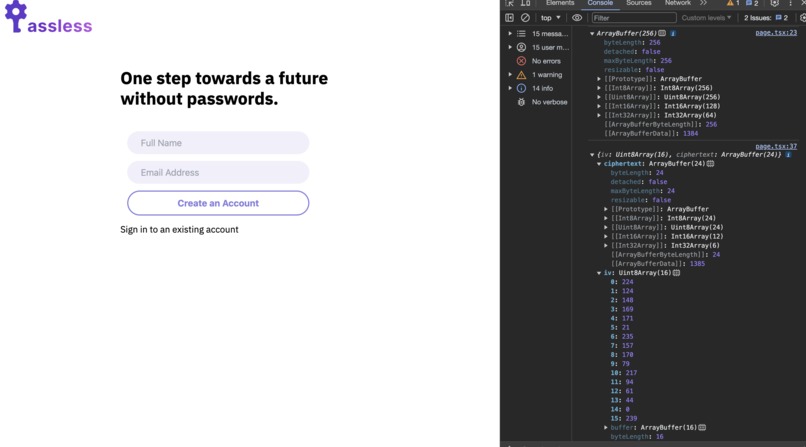This screenshot has height=447, width=806.
Task: Click the Create an Account button
Action: point(218,203)
